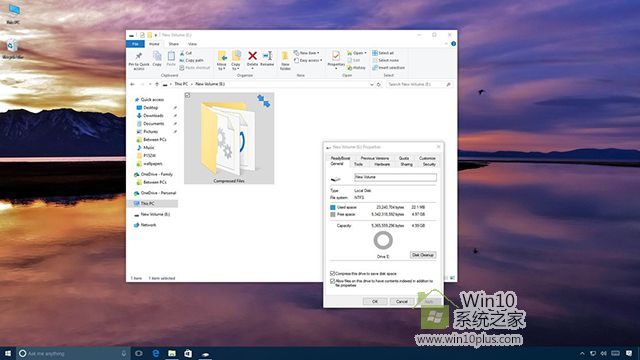
Task: Click the blue Help icon in Explorer
Action: pos(453,44)
